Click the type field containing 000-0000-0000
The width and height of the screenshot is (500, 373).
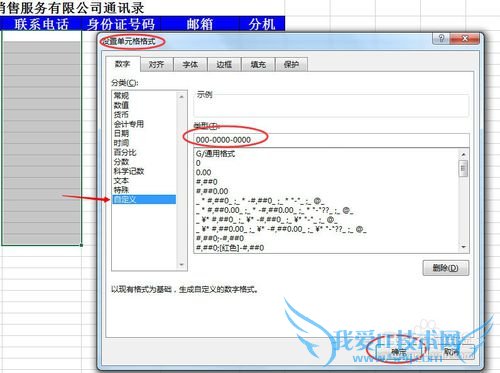point(331,140)
